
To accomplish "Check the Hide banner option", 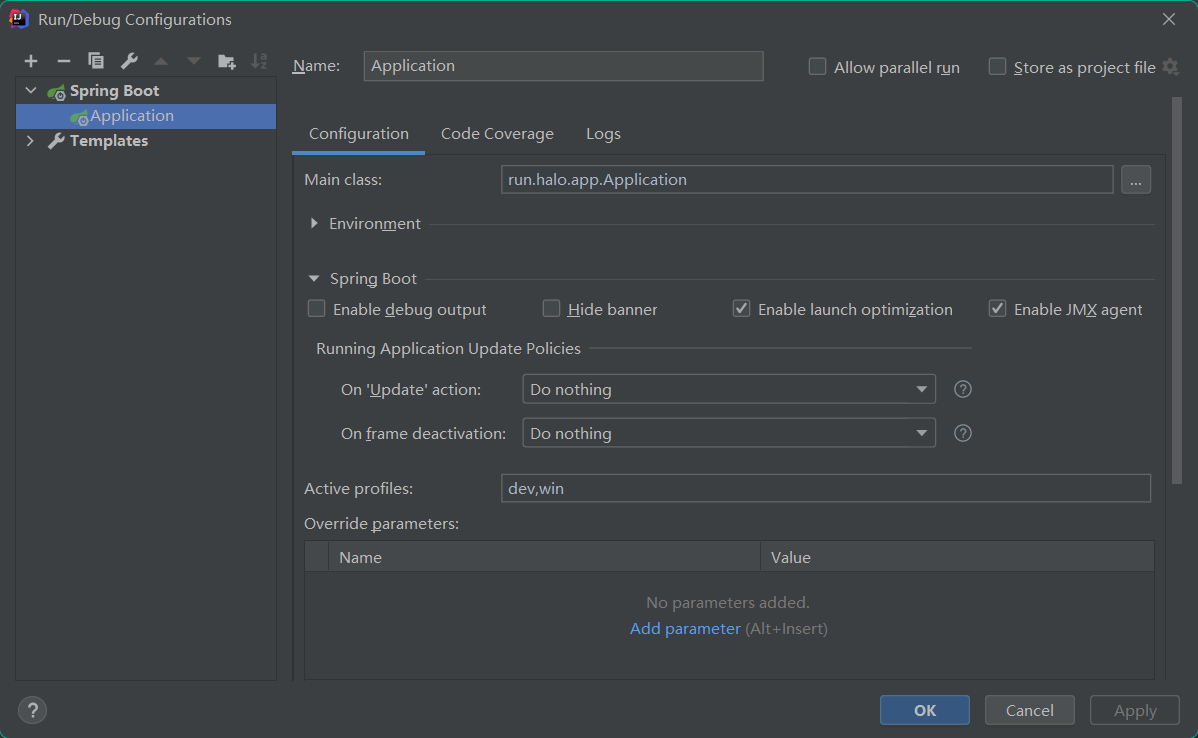I will coord(551,309).
